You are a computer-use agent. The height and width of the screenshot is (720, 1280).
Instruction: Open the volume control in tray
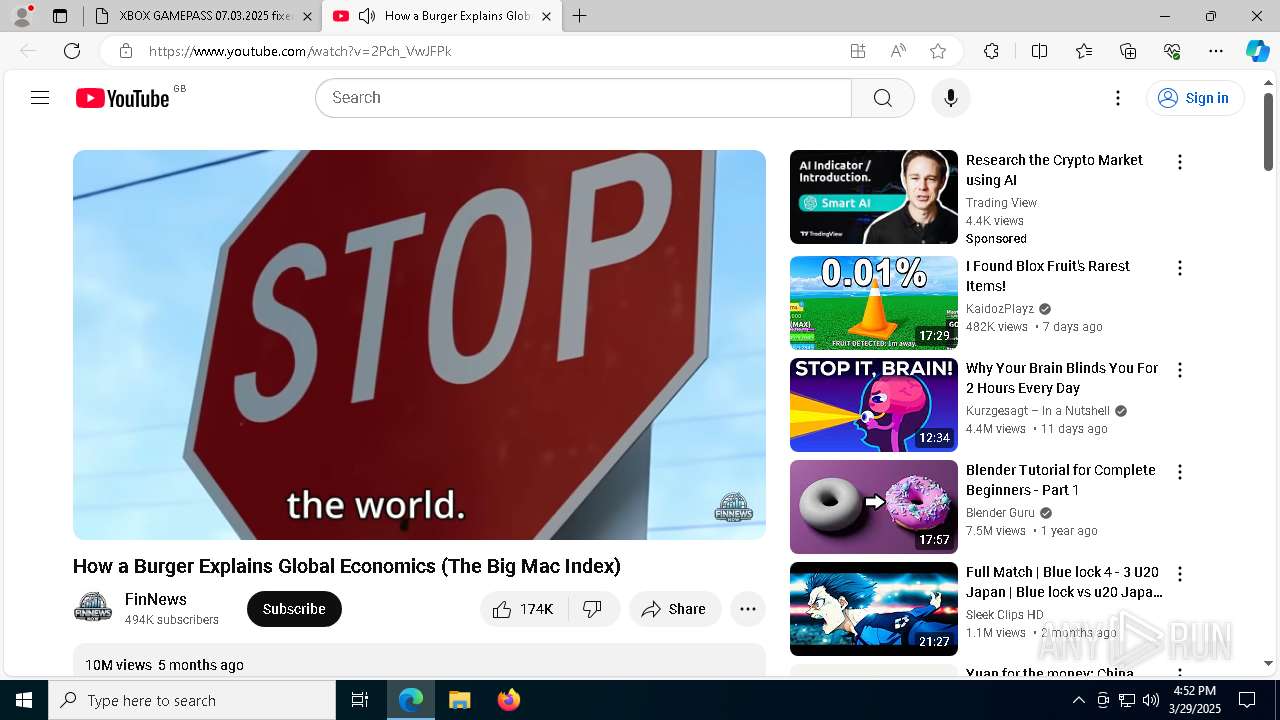click(1151, 700)
